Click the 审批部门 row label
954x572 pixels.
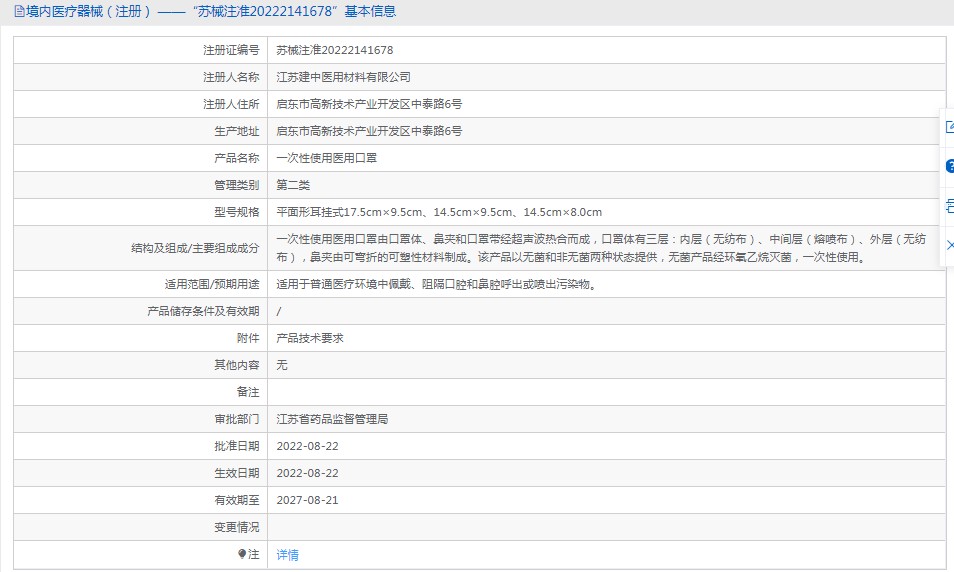coord(236,419)
